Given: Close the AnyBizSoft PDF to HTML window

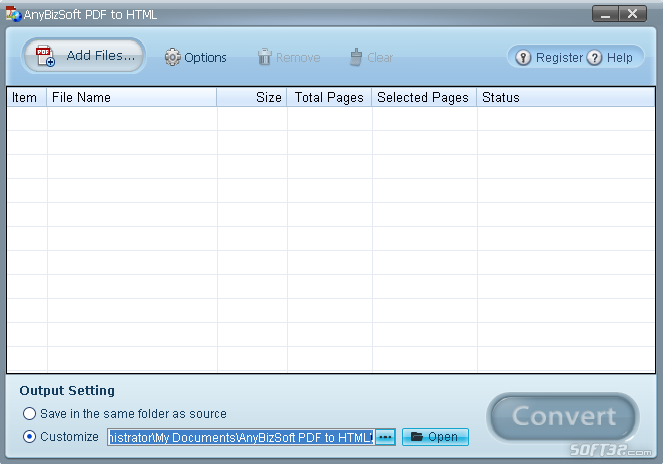Looking at the screenshot, I should (x=633, y=14).
